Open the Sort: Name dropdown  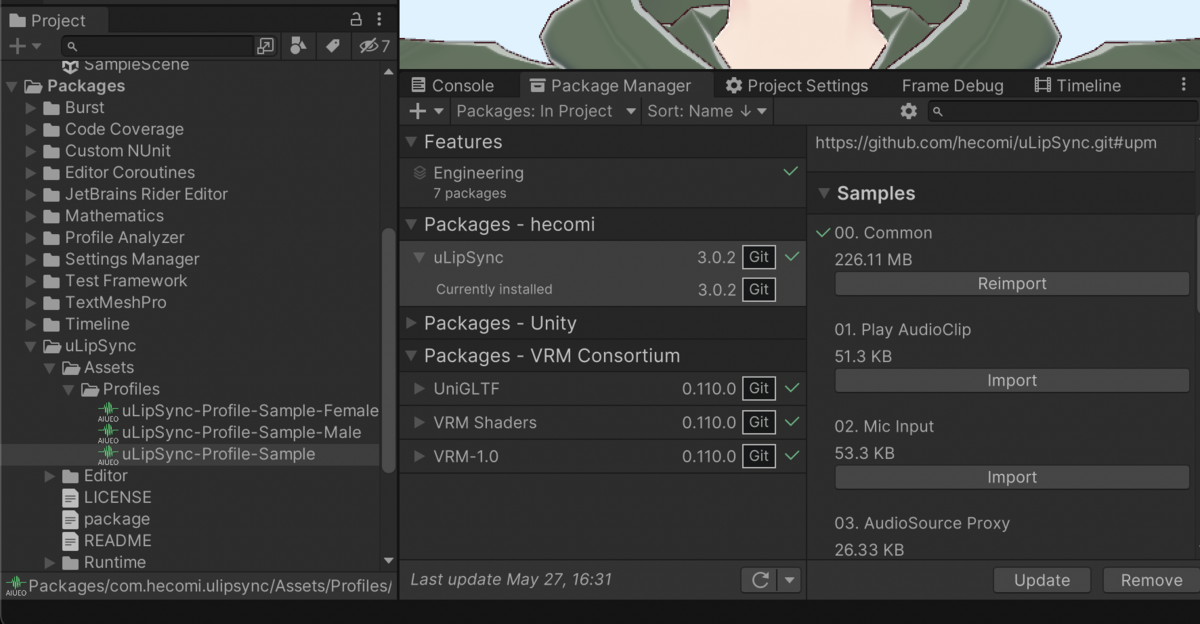point(707,111)
